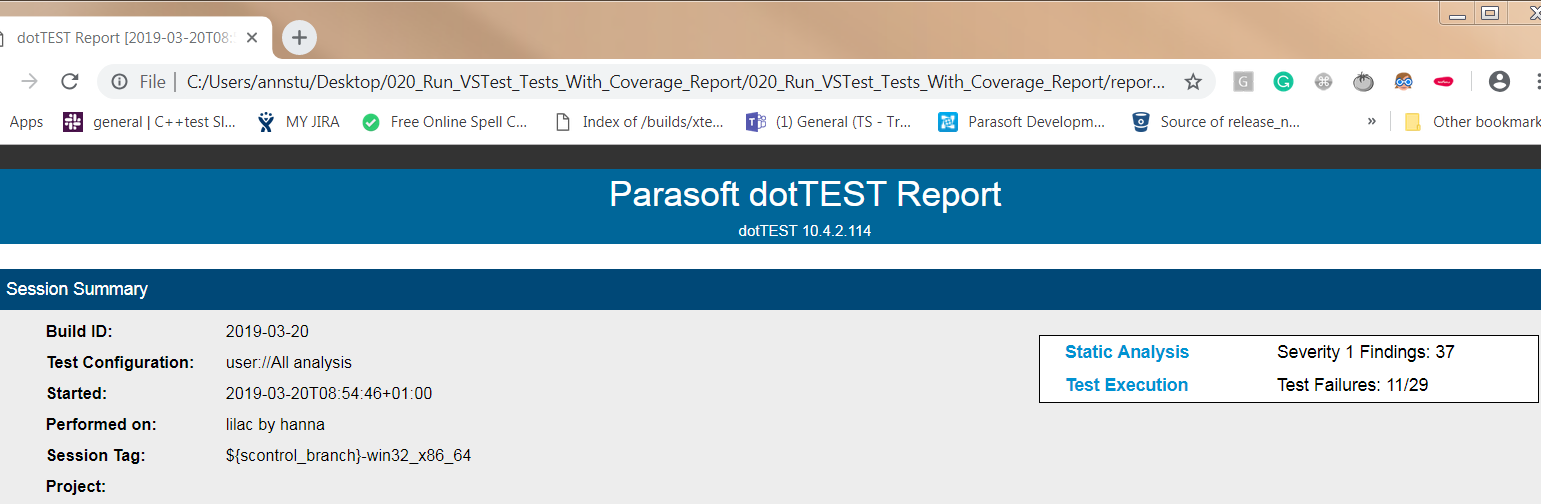Click 'Severity 1 Findings: 37' text
The image size is (1541, 504).
pos(1365,352)
